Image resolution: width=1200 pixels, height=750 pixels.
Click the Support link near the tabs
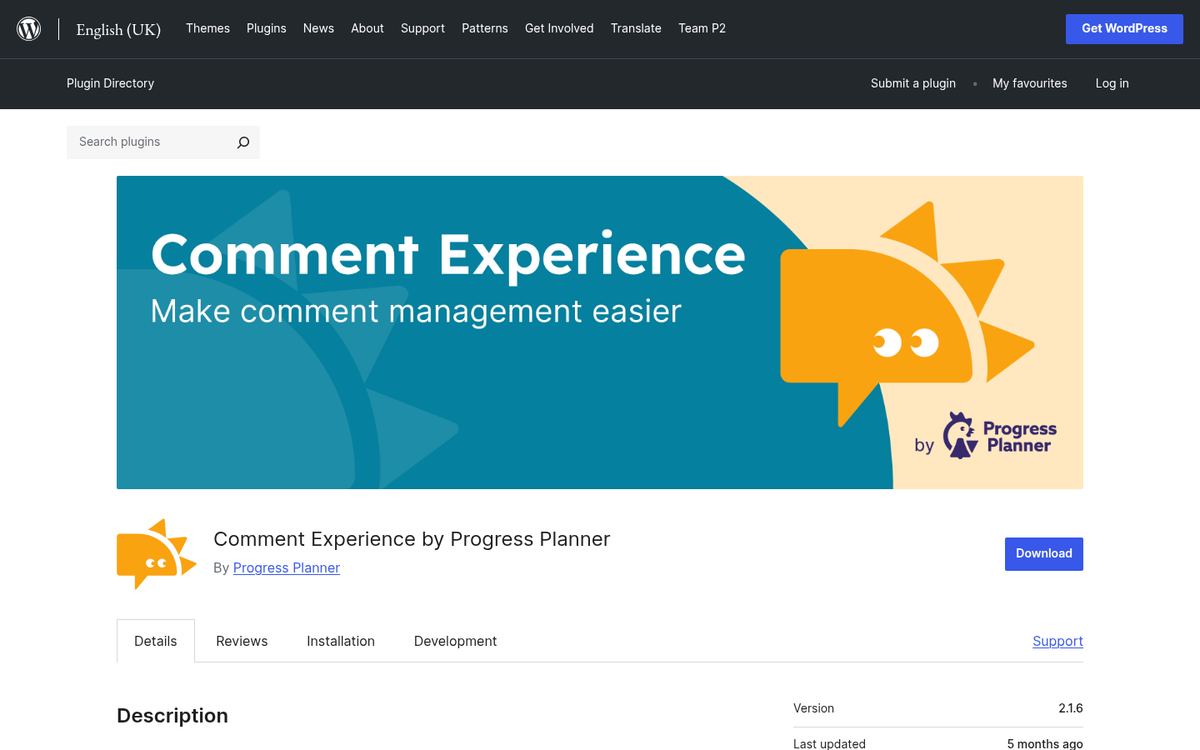coord(1057,640)
